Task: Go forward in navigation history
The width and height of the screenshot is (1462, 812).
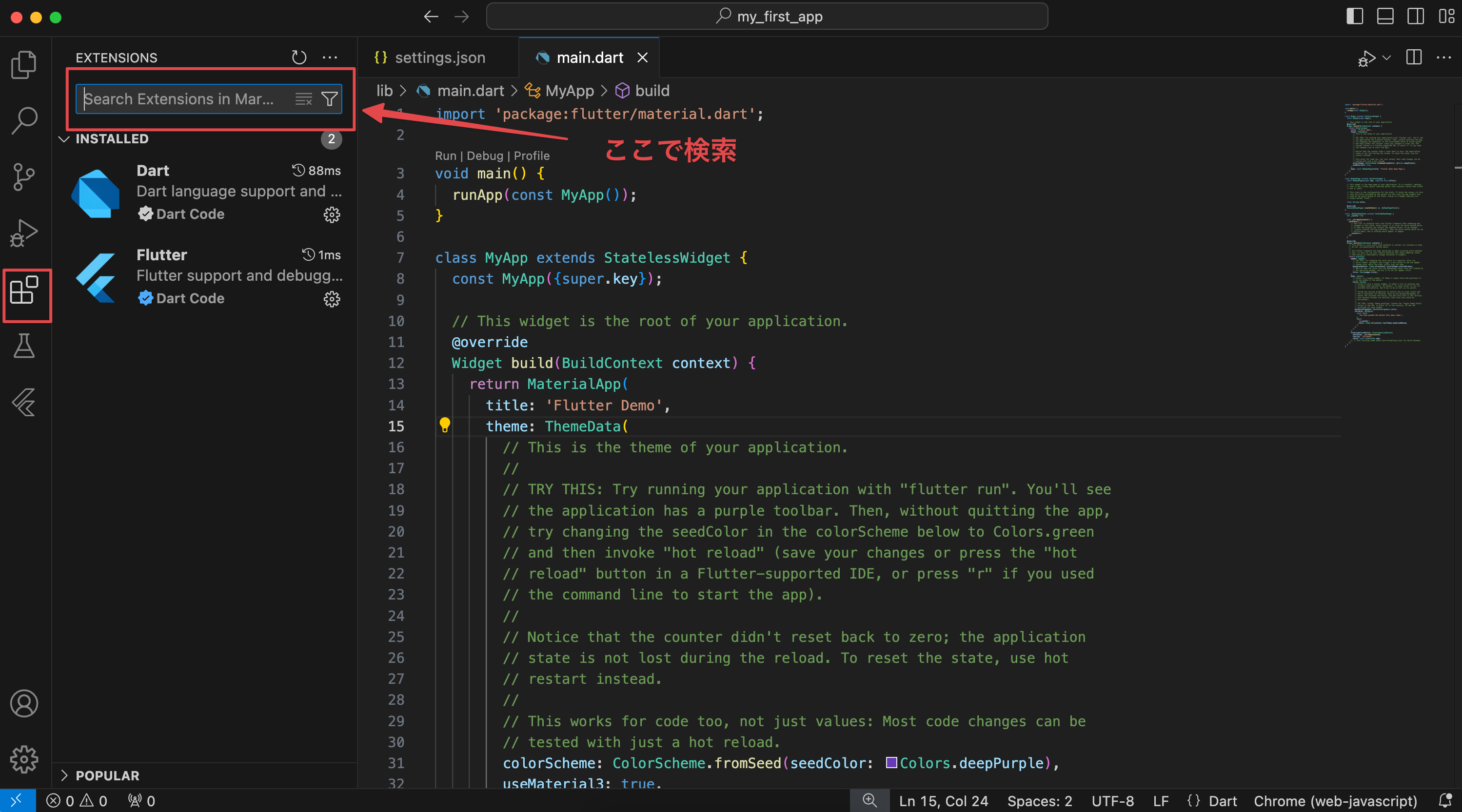Action: point(462,17)
